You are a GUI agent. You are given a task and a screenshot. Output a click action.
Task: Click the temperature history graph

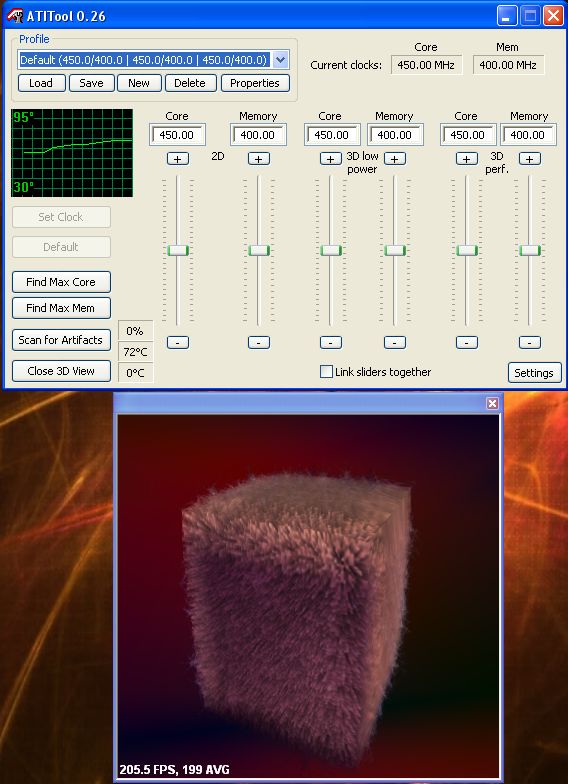pos(72,153)
